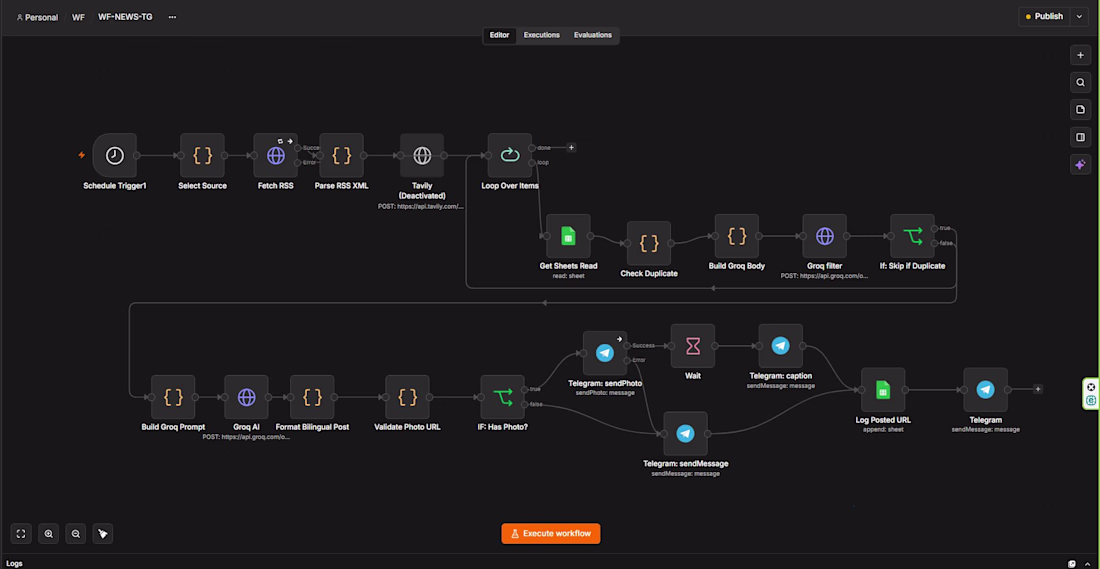Image resolution: width=1100 pixels, height=569 pixels.
Task: Open the Schedule Trigger1 clock node
Action: coord(114,155)
